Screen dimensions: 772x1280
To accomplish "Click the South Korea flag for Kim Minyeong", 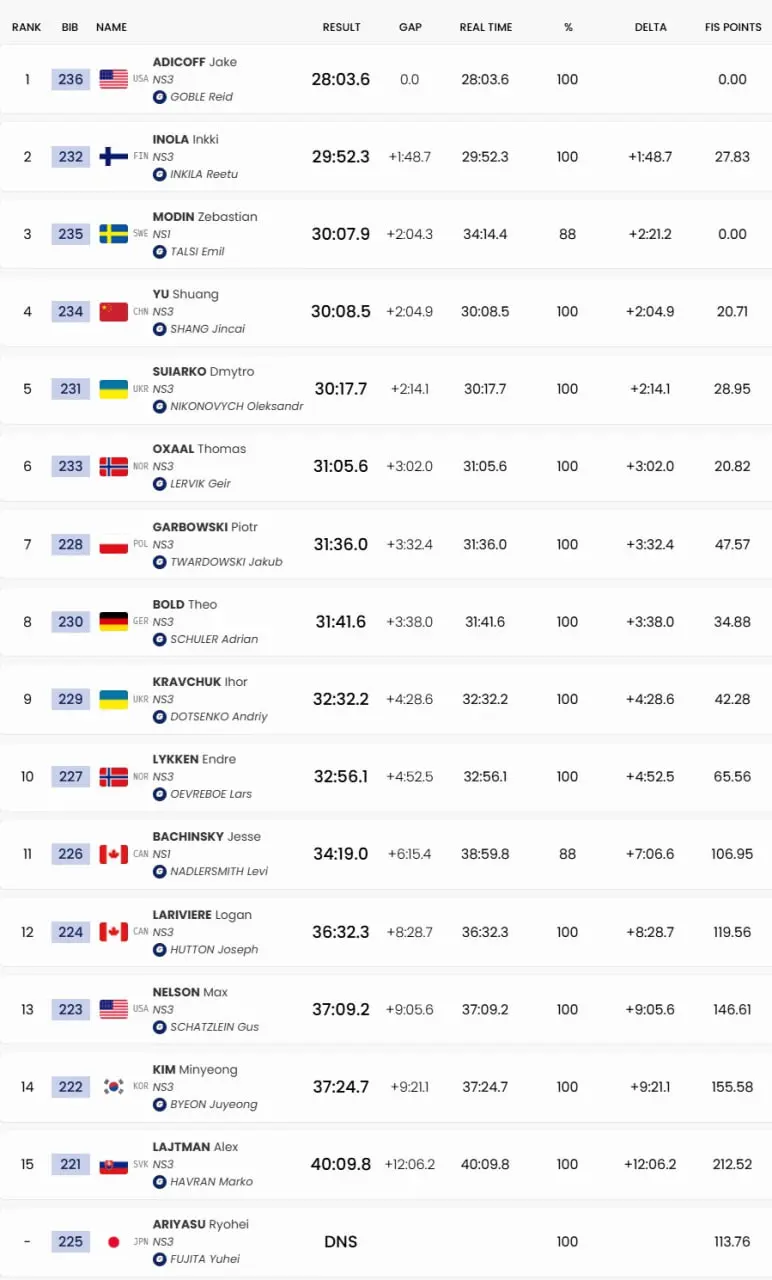I will pos(114,1087).
